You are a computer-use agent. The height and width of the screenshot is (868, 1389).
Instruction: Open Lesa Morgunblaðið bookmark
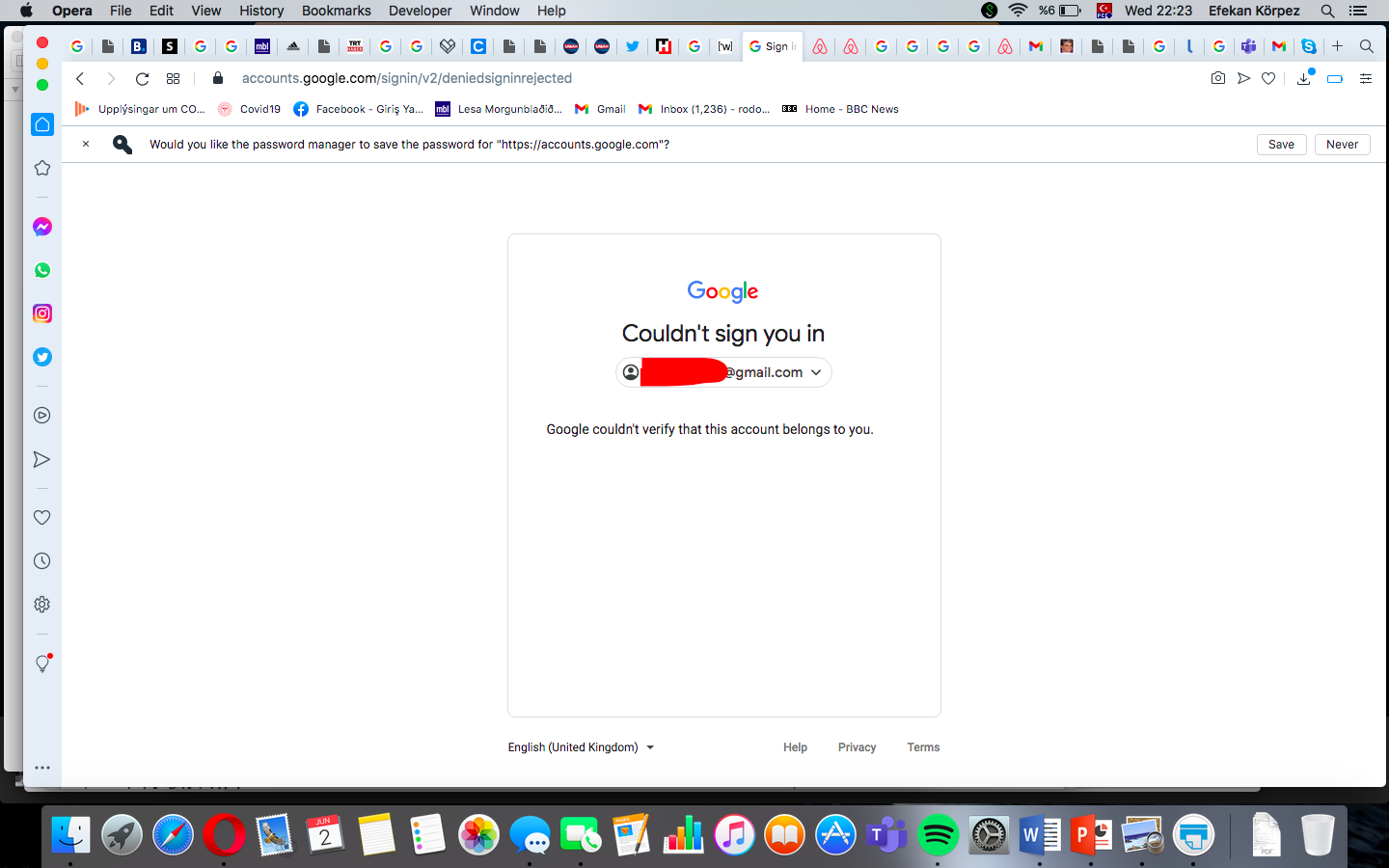pyautogui.click(x=499, y=109)
